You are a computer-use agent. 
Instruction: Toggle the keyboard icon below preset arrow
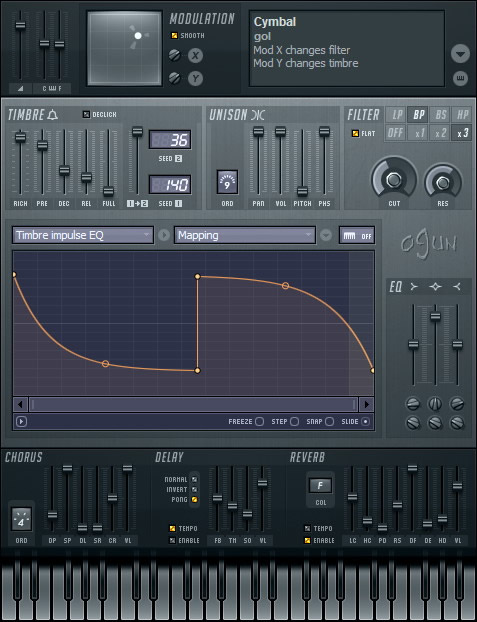460,78
